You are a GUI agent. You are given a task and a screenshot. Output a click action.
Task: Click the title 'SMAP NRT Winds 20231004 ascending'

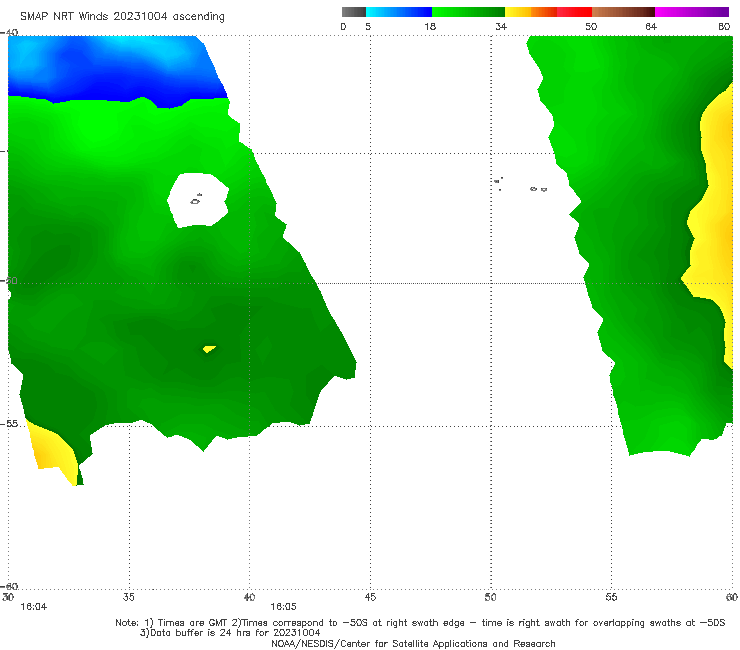tap(122, 17)
